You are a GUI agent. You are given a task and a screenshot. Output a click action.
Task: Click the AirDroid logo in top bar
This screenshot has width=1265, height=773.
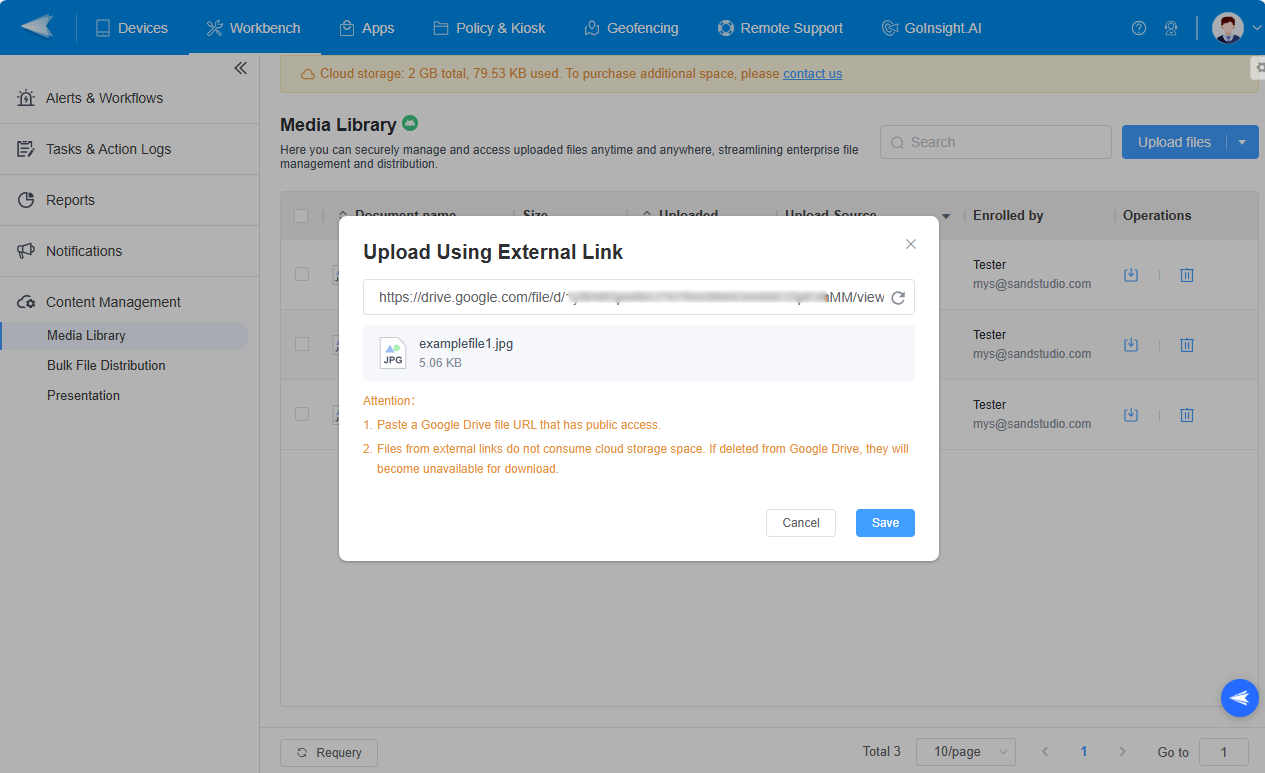coord(37,27)
